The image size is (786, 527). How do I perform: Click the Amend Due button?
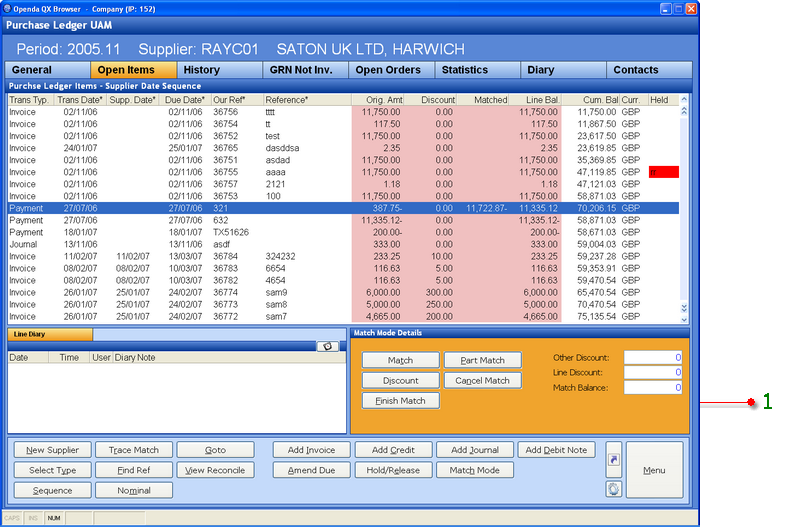(x=311, y=470)
